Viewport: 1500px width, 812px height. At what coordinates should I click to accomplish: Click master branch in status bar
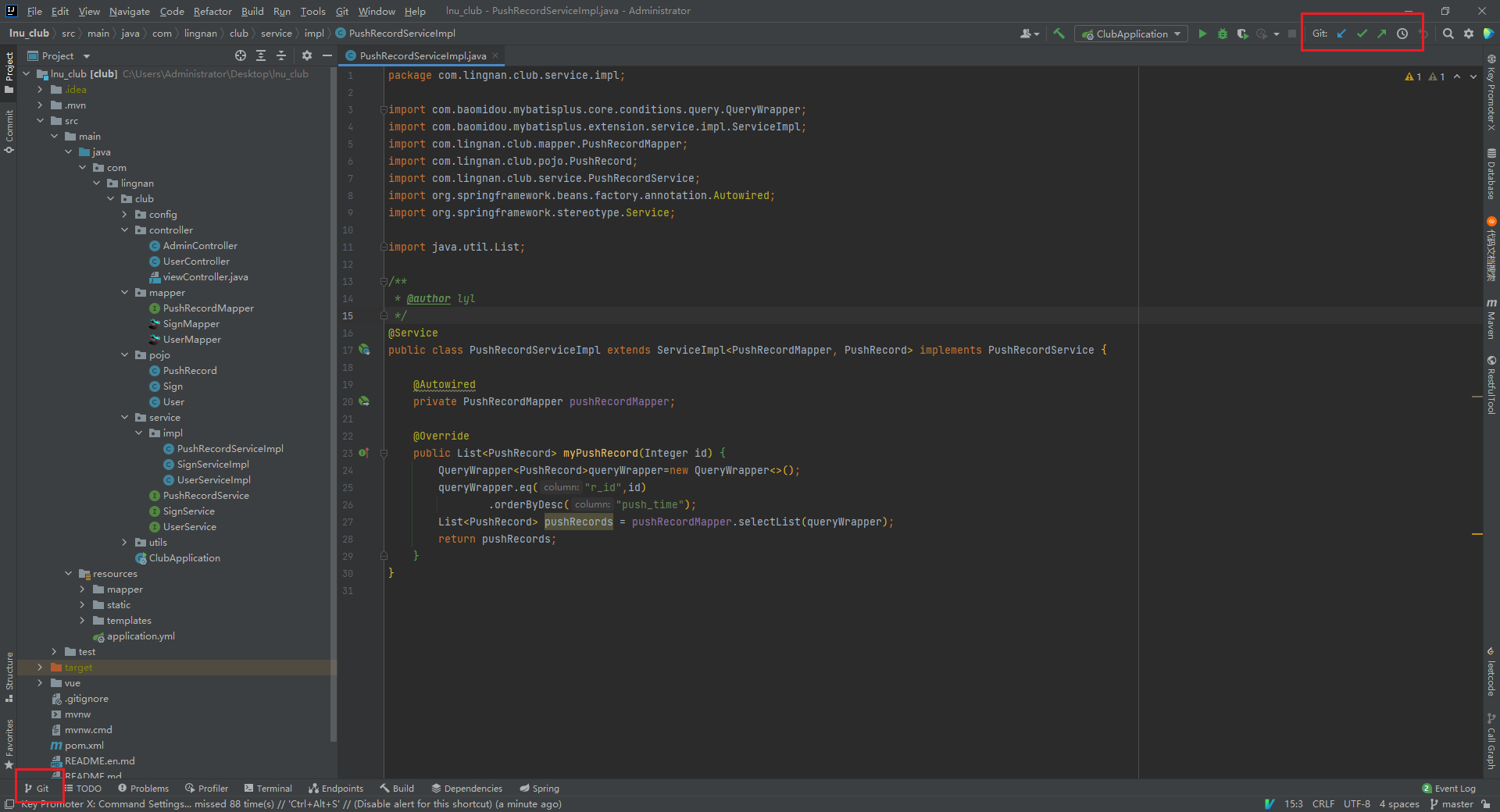tap(1452, 803)
